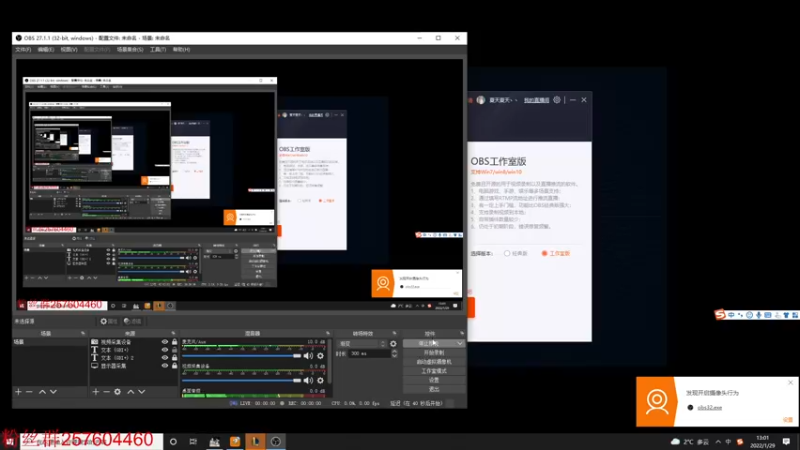This screenshot has height=450, width=800.
Task: Open scene transition properties gear
Action: (393, 343)
